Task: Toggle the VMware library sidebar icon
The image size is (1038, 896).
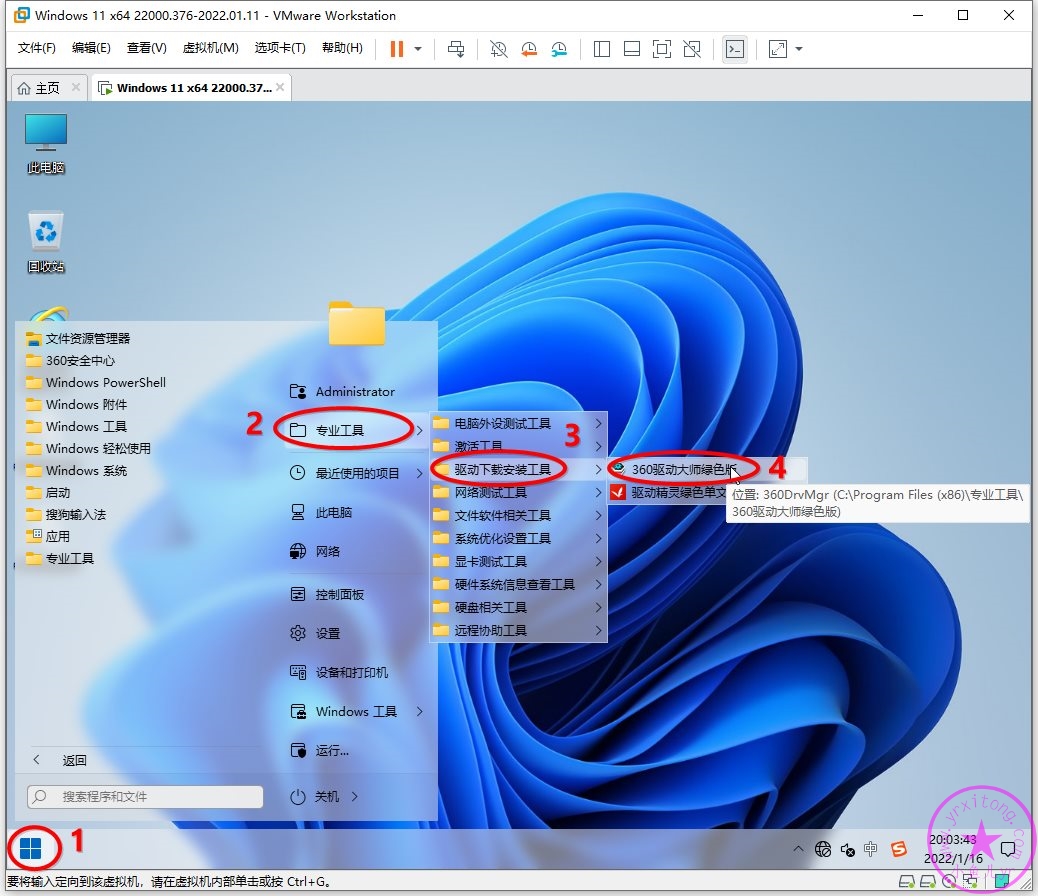Action: pos(602,49)
